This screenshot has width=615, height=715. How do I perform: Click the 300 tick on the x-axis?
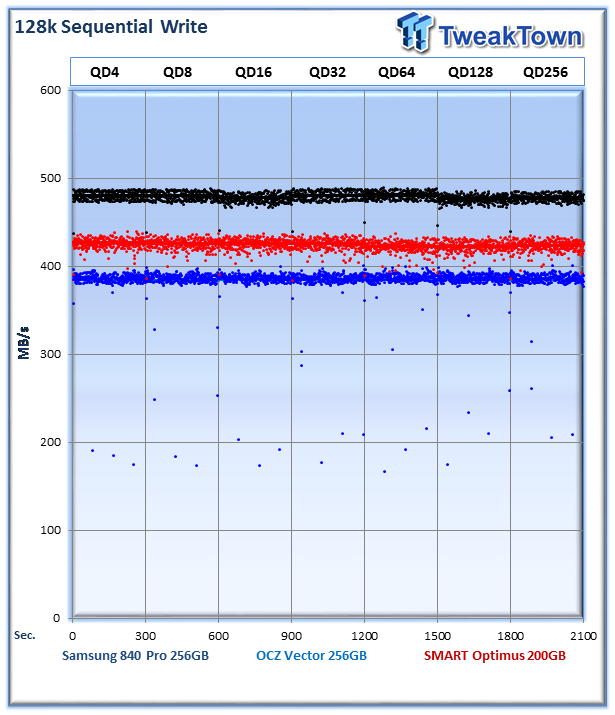pos(145,636)
